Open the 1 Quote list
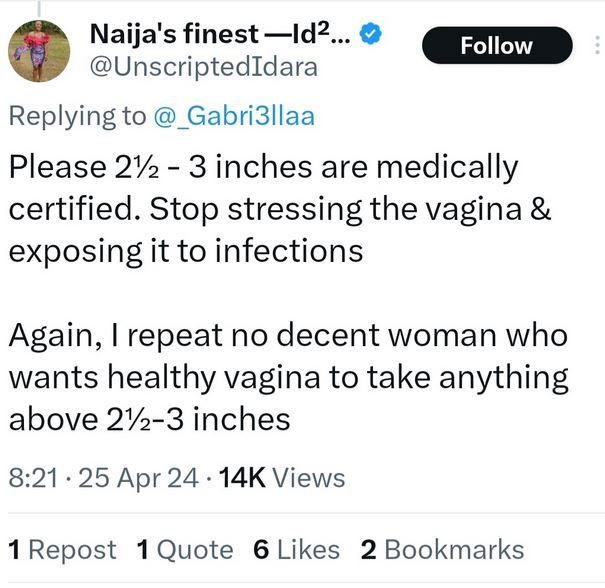The image size is (605, 588). click(x=184, y=549)
